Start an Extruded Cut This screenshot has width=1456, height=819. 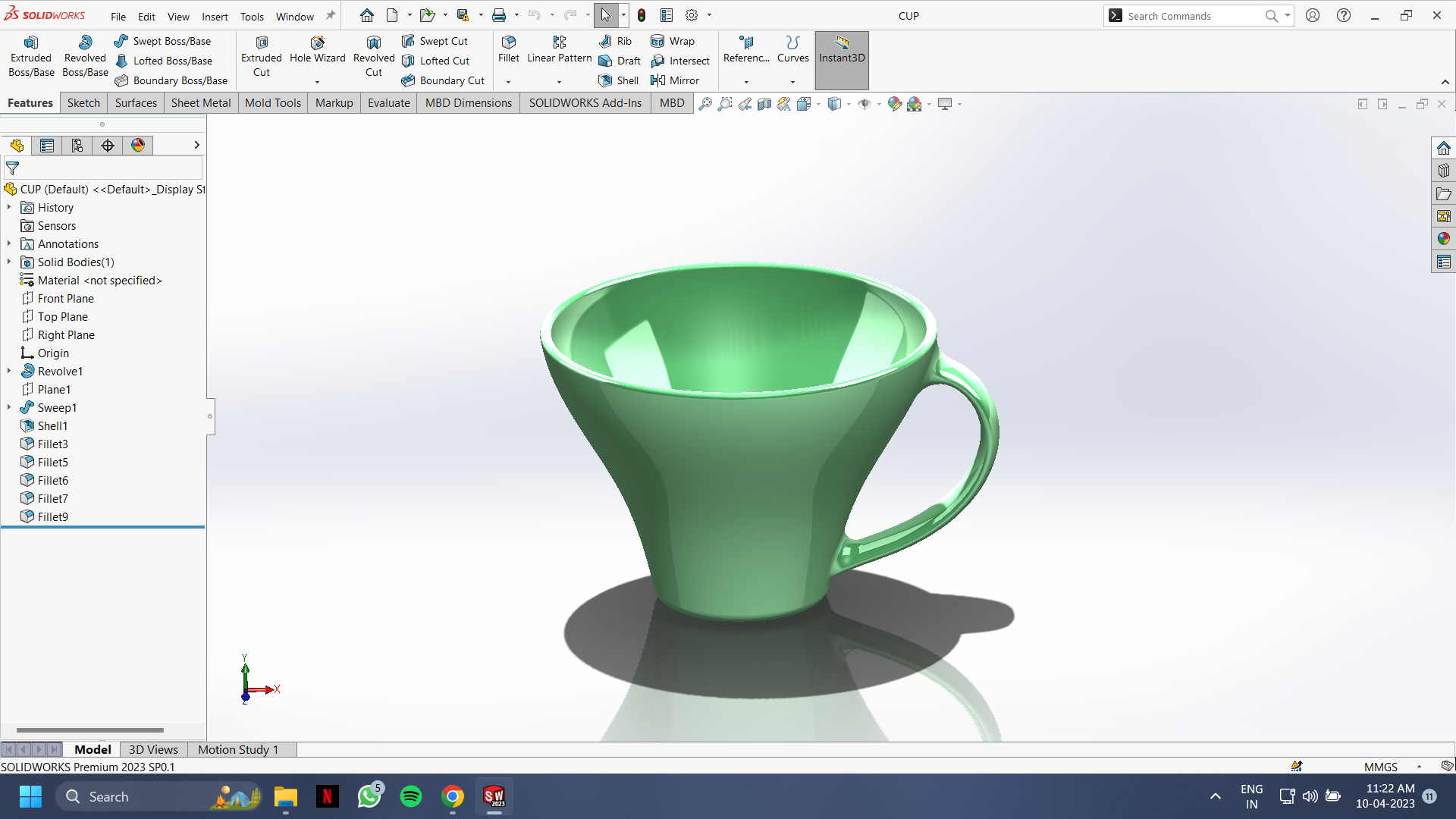262,57
